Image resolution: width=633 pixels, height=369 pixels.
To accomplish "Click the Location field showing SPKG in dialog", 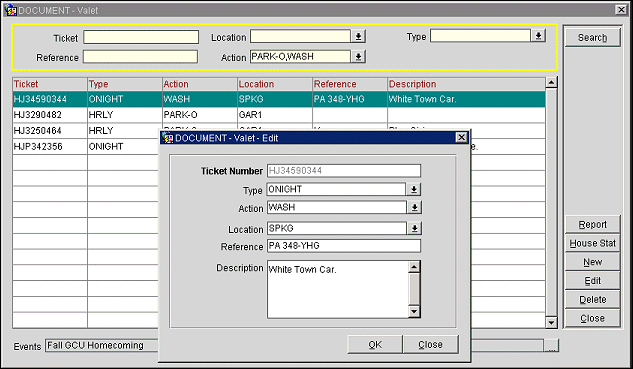I will coord(336,229).
